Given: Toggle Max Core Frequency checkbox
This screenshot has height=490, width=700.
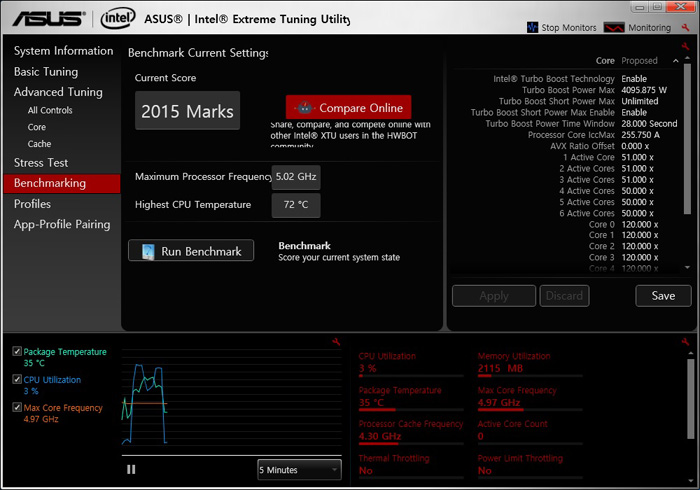Looking at the screenshot, I should [17, 407].
